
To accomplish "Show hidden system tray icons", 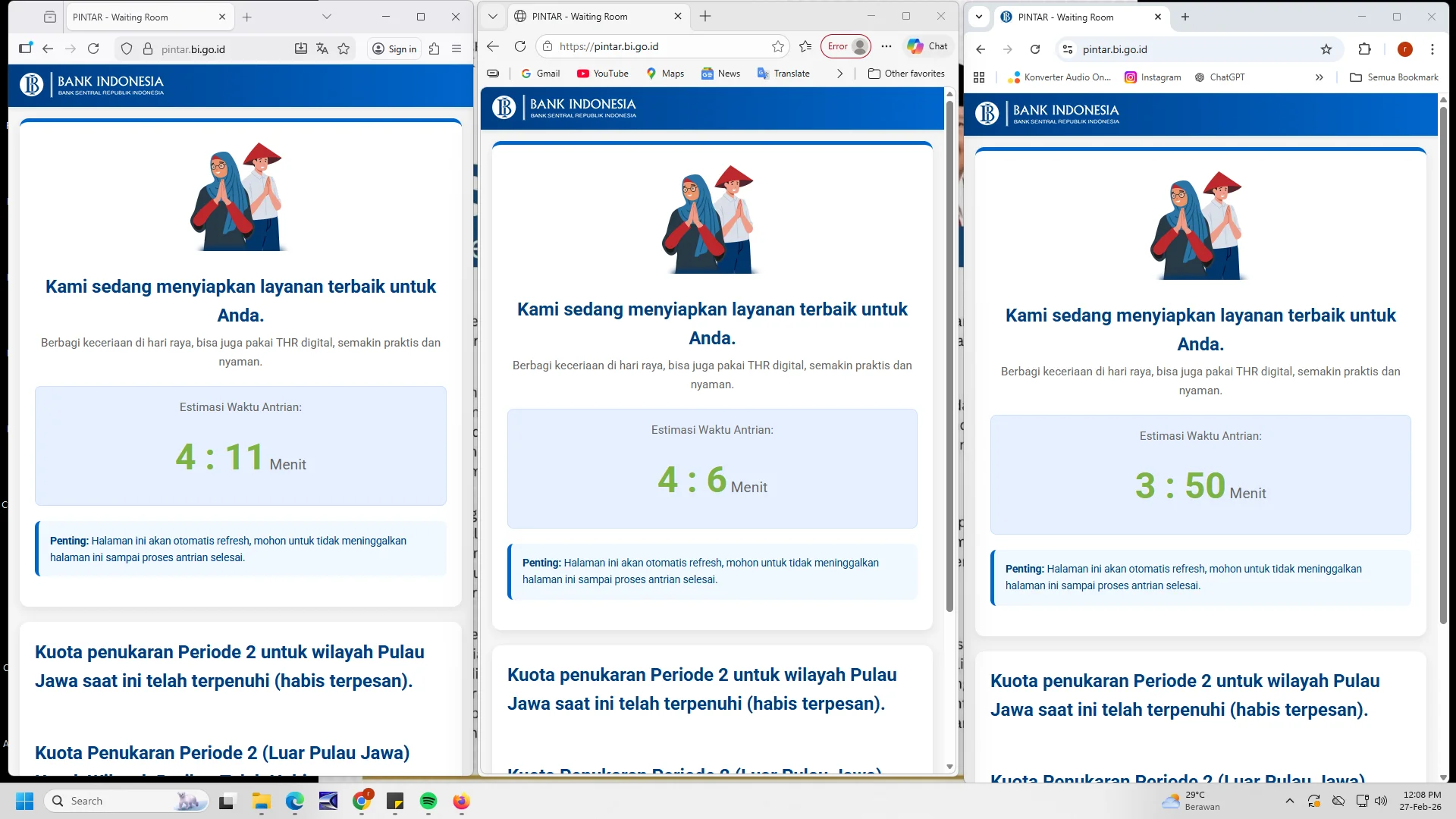I will [1290, 801].
